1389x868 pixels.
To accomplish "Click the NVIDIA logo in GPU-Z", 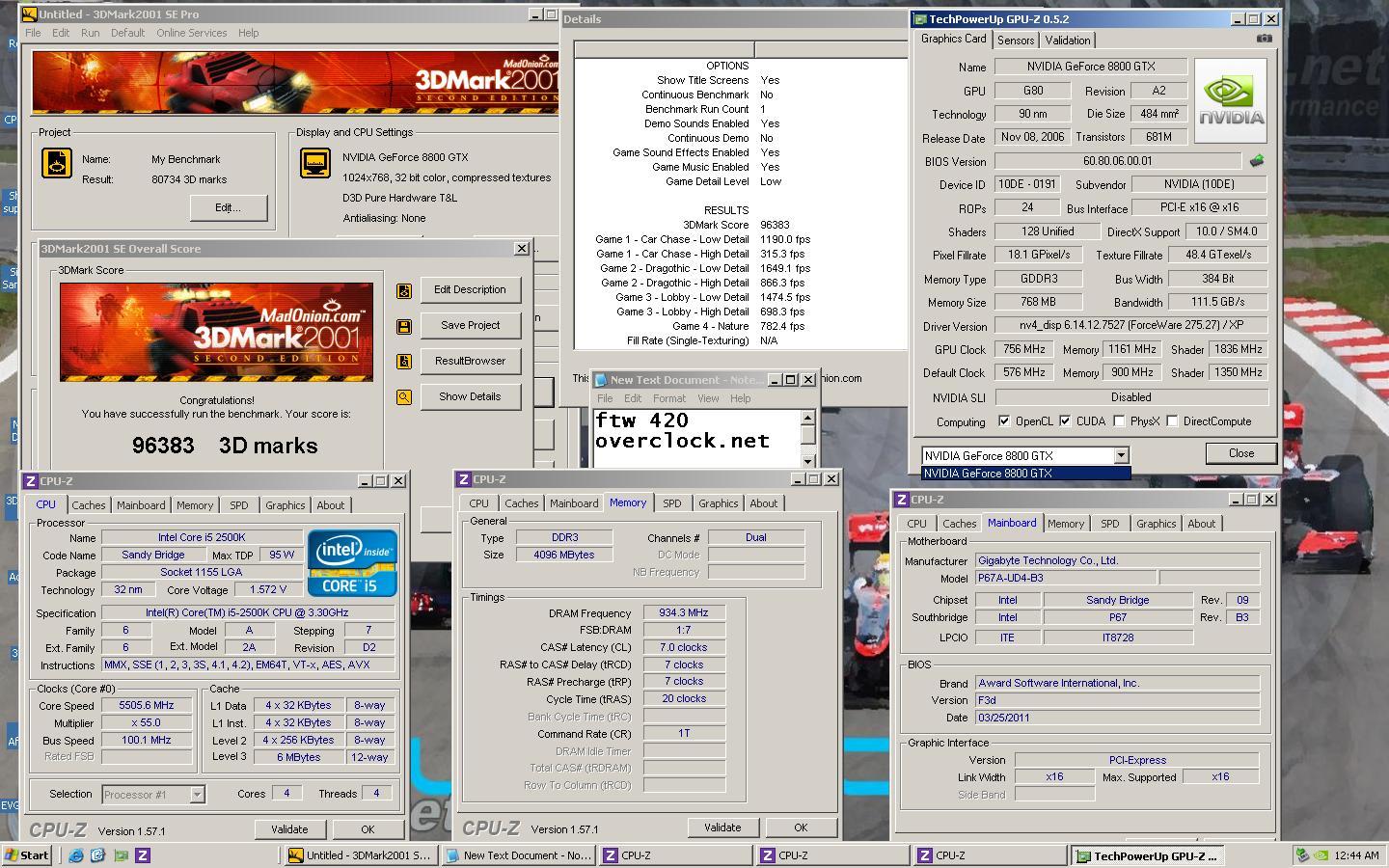I will 1231,101.
